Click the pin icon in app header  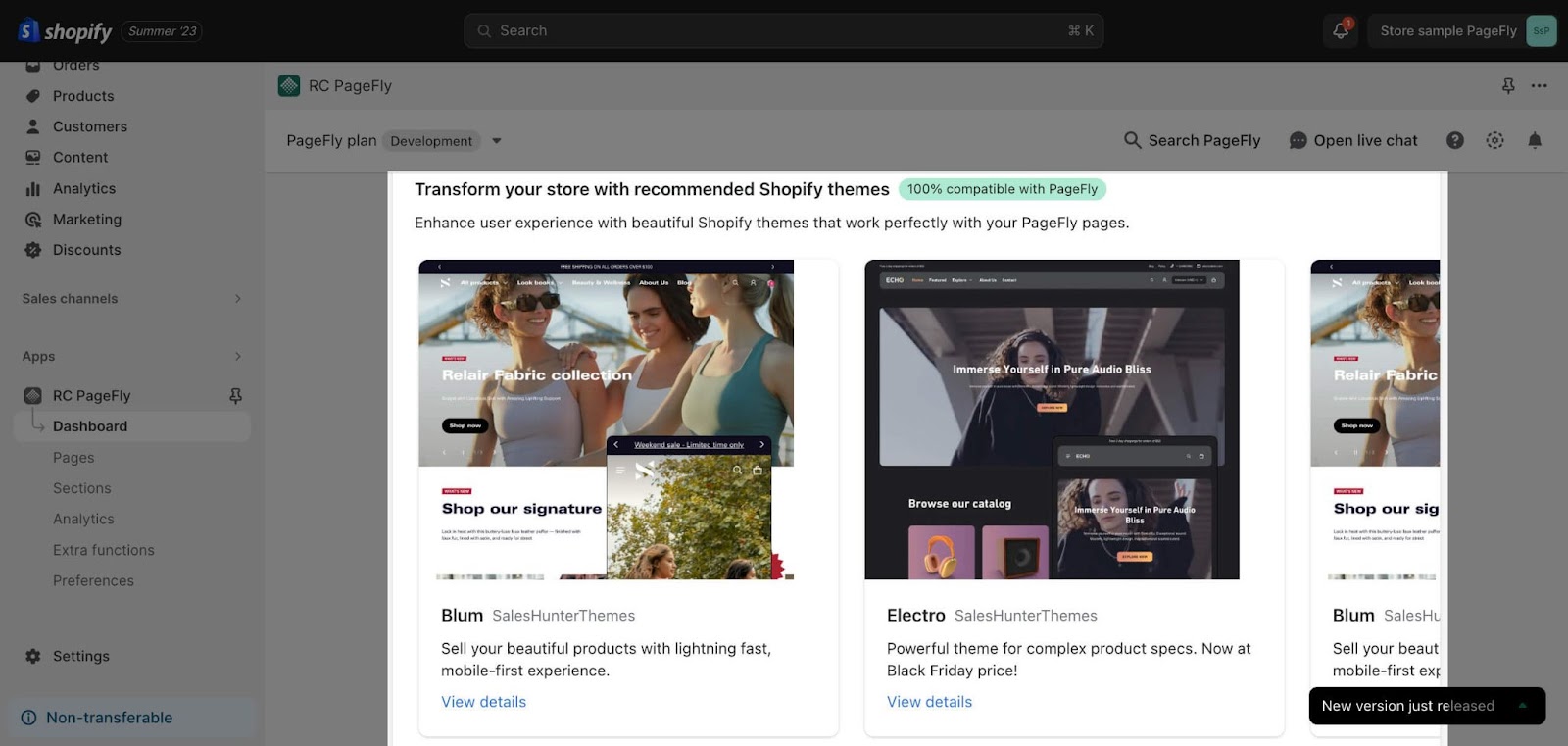1508,86
